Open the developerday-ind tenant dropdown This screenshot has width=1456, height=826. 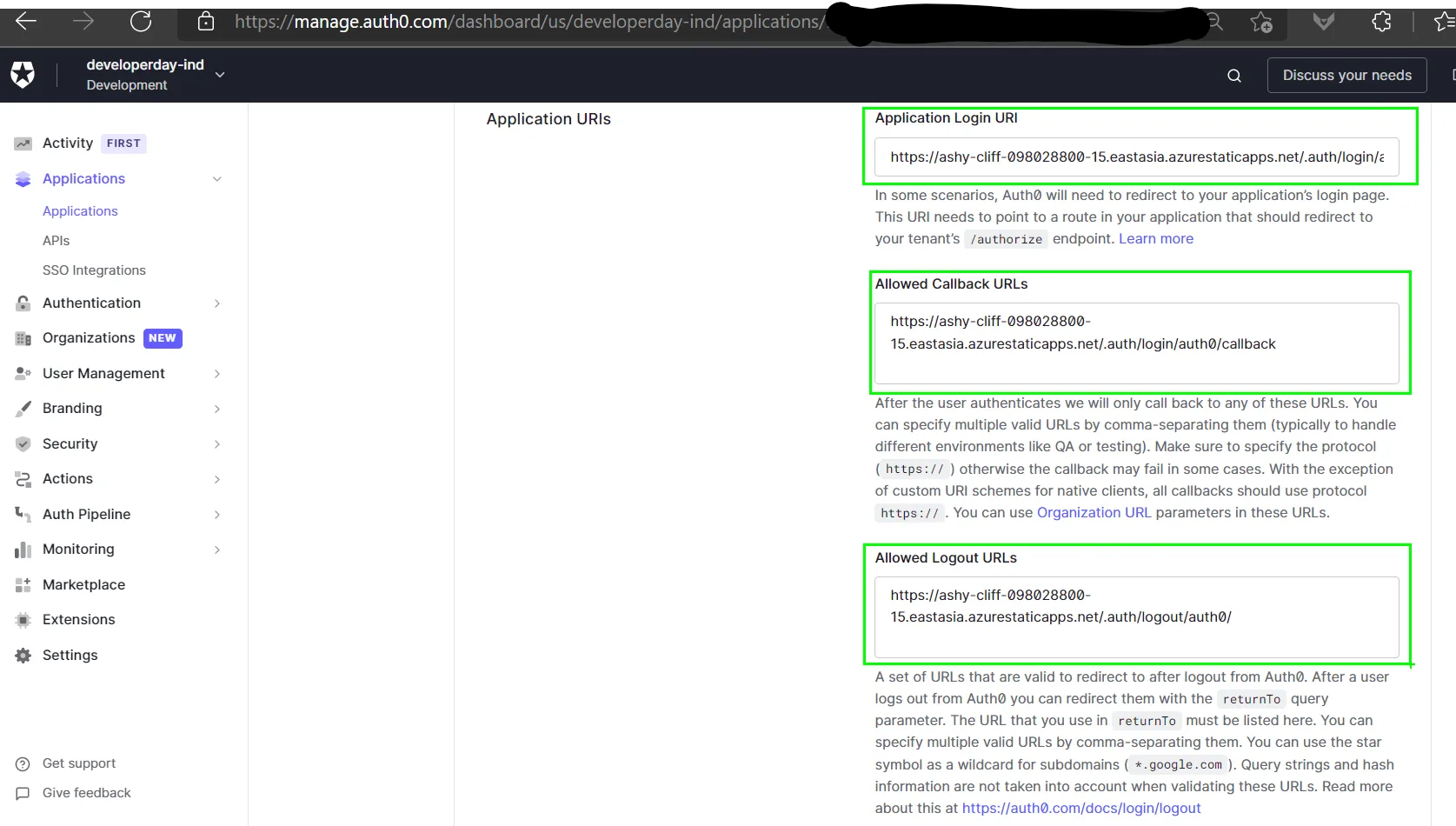click(220, 75)
